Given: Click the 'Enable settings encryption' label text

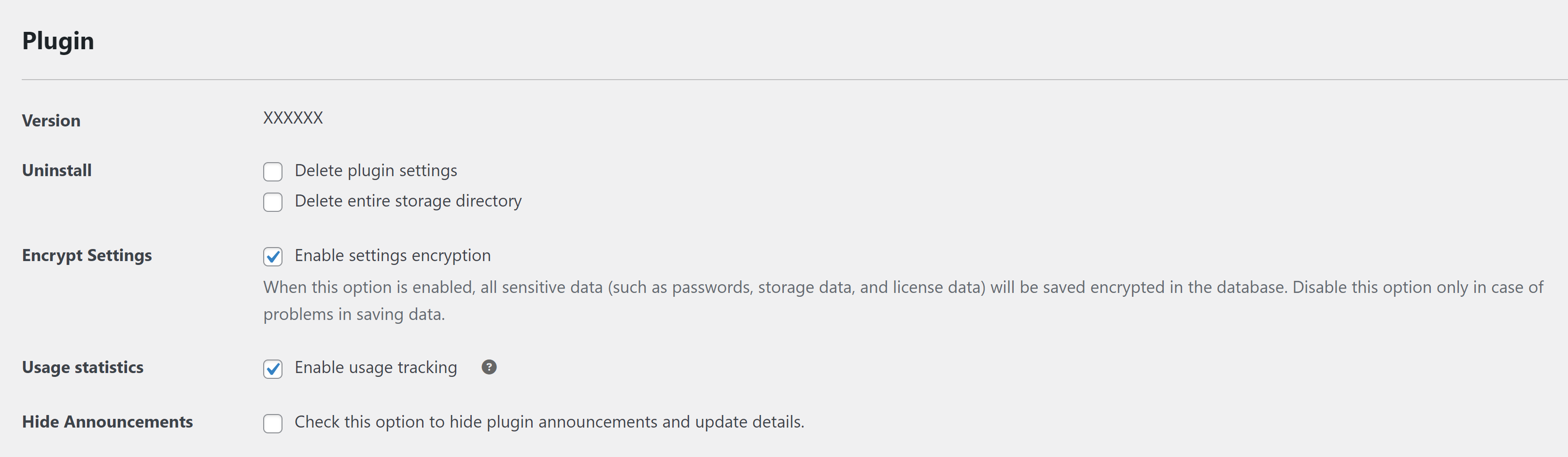Looking at the screenshot, I should point(393,256).
